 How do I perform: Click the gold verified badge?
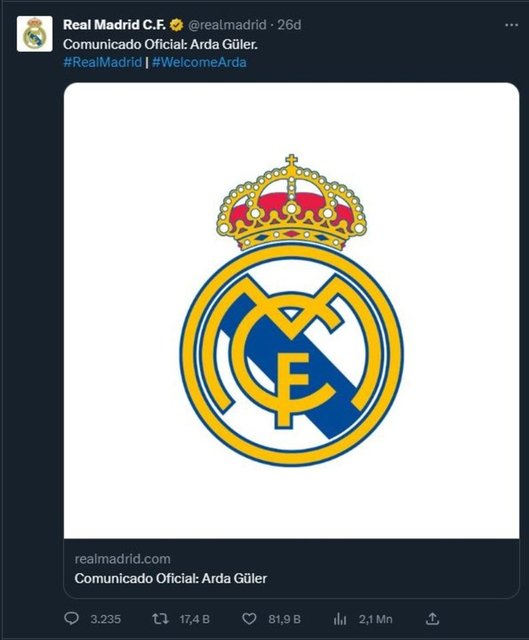pos(176,25)
